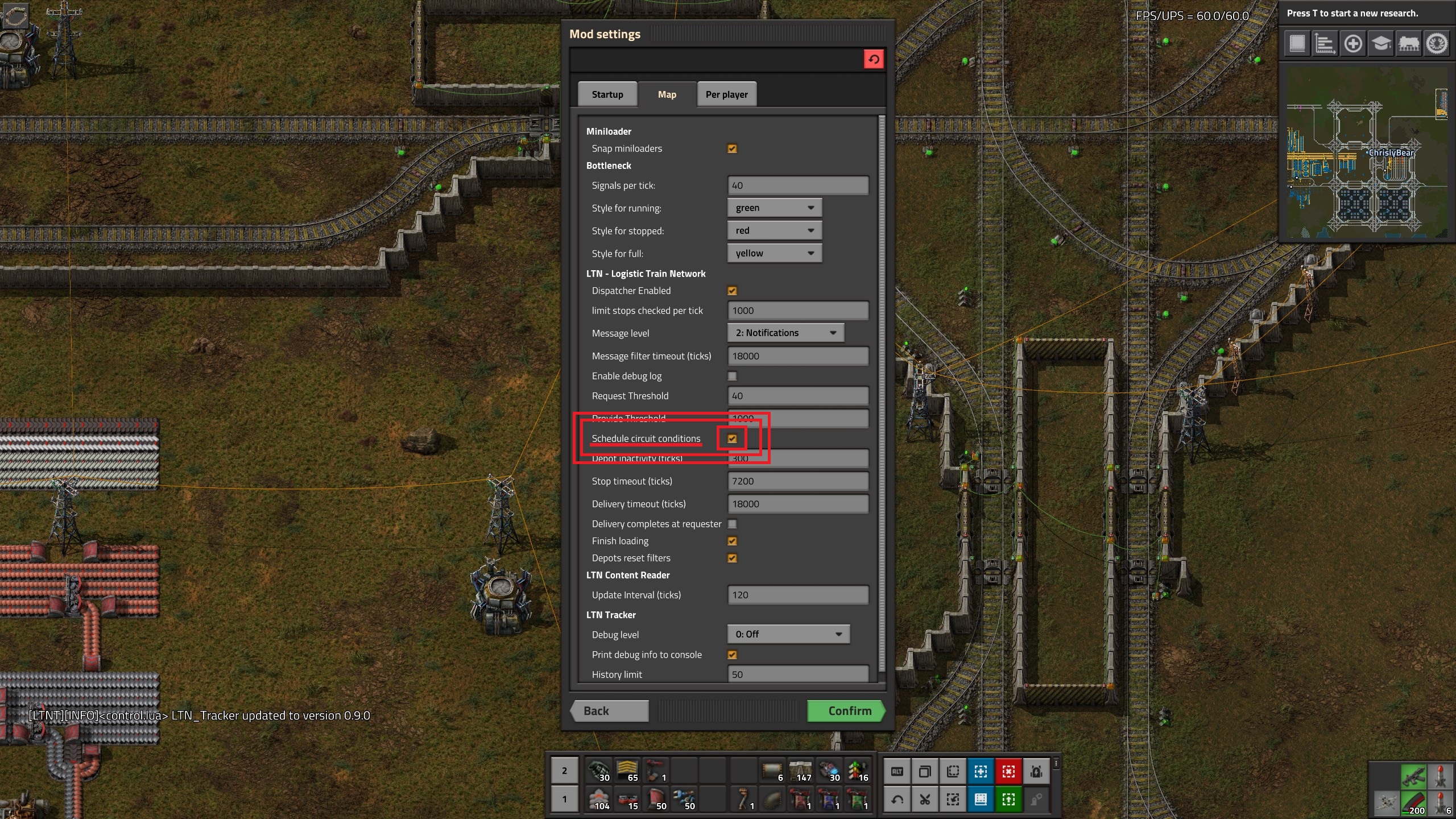Image resolution: width=1456 pixels, height=819 pixels.
Task: Click the undo arrow shortcut
Action: point(897,800)
